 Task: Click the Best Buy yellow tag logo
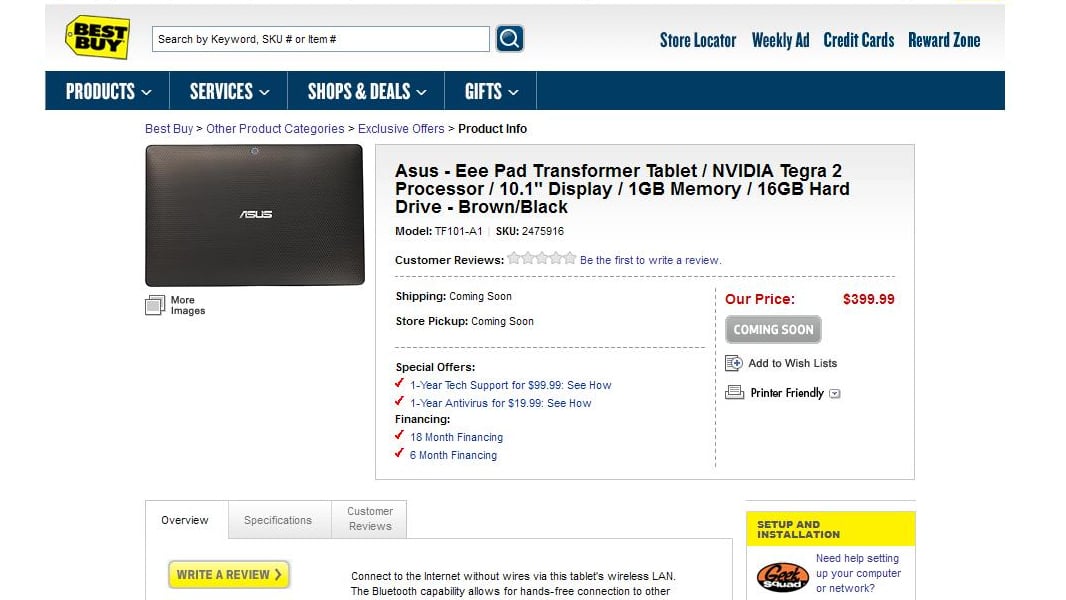click(x=97, y=37)
